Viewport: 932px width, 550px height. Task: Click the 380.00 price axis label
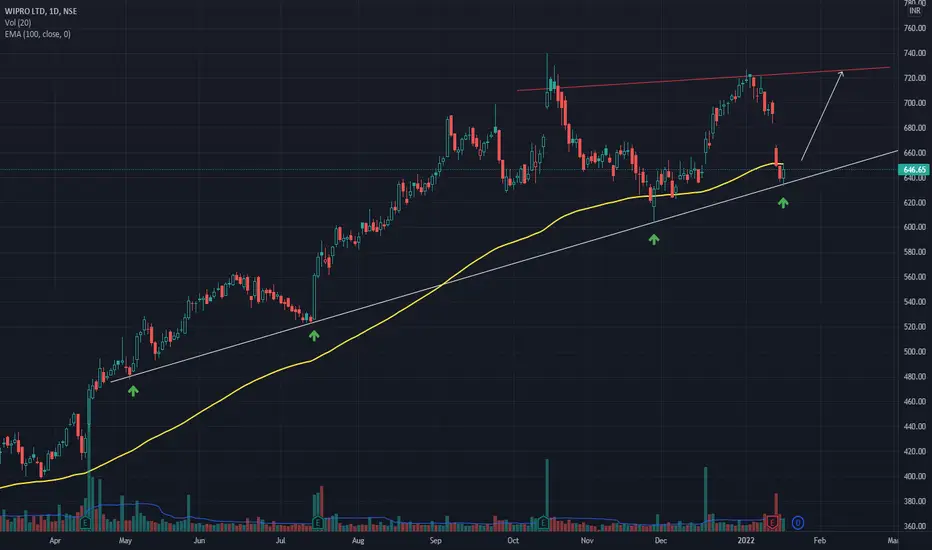914,502
